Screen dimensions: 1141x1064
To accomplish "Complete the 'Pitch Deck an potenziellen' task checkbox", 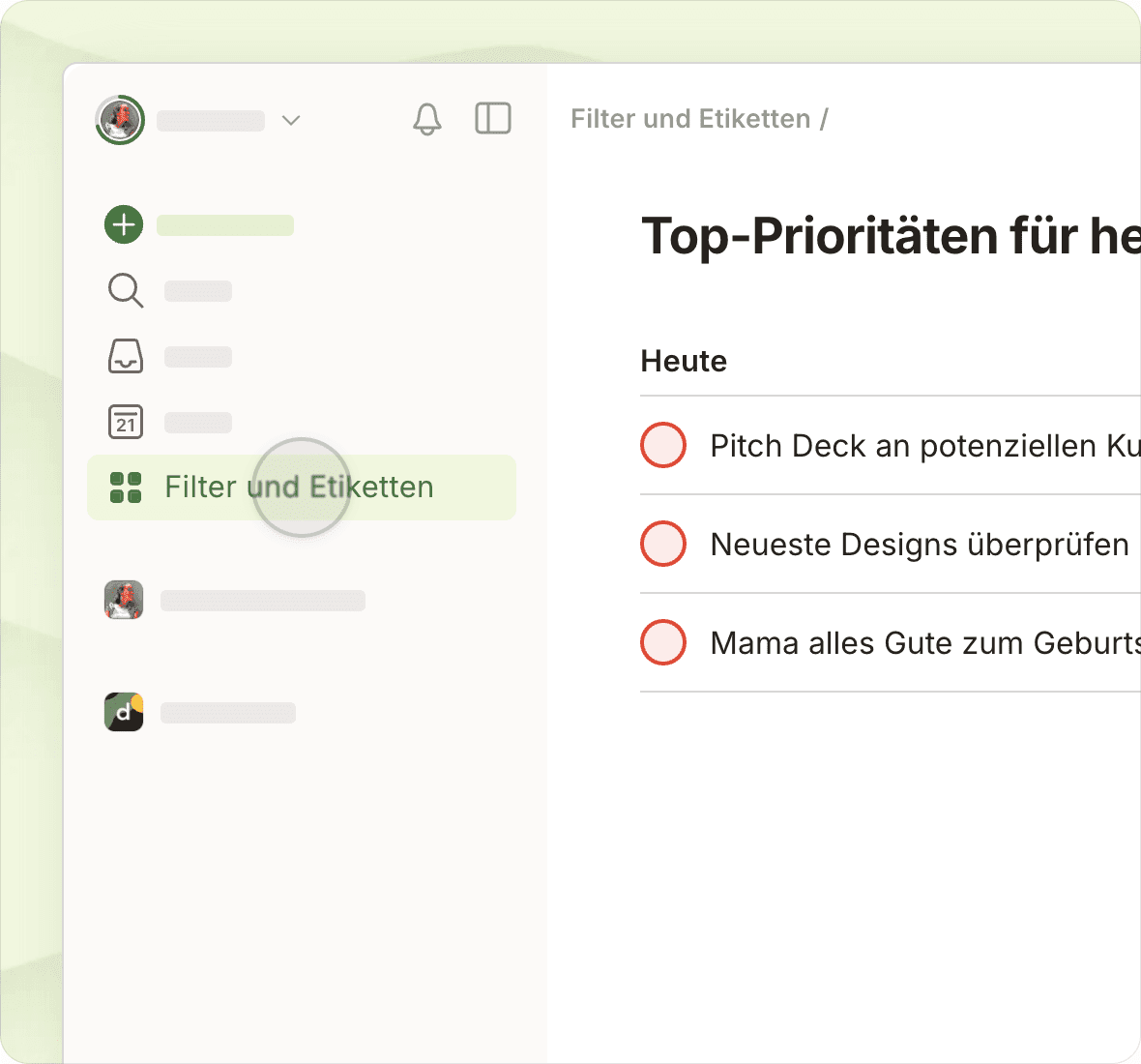I will (663, 445).
